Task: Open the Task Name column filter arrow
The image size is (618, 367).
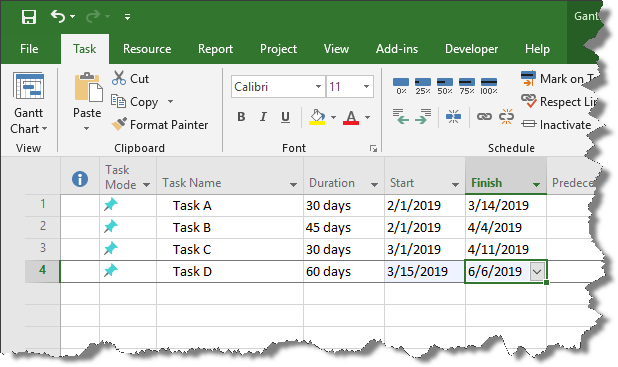Action: pyautogui.click(x=293, y=184)
